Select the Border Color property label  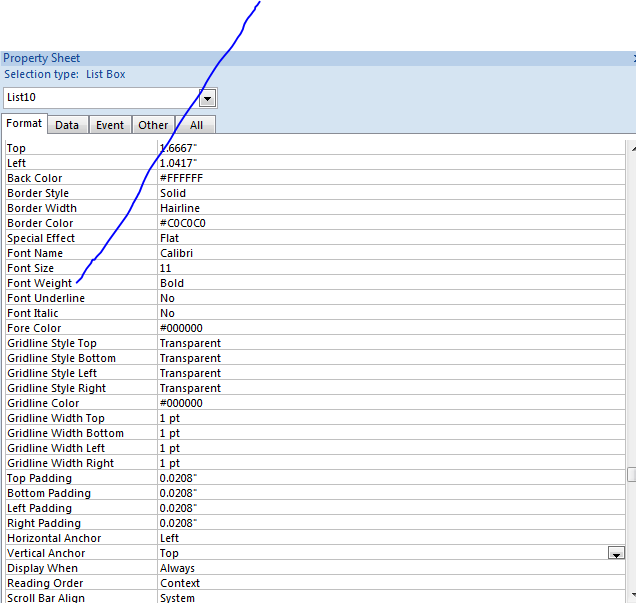(40, 223)
